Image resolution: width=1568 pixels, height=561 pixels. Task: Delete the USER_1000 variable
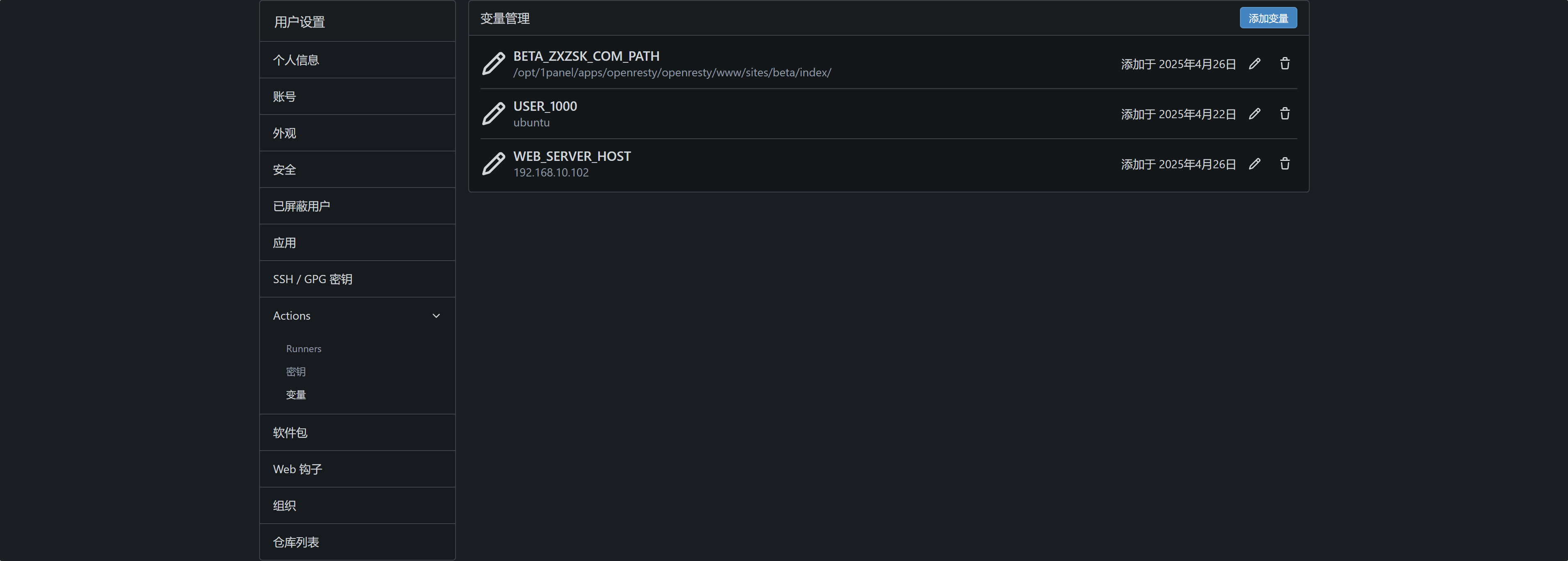(x=1284, y=114)
